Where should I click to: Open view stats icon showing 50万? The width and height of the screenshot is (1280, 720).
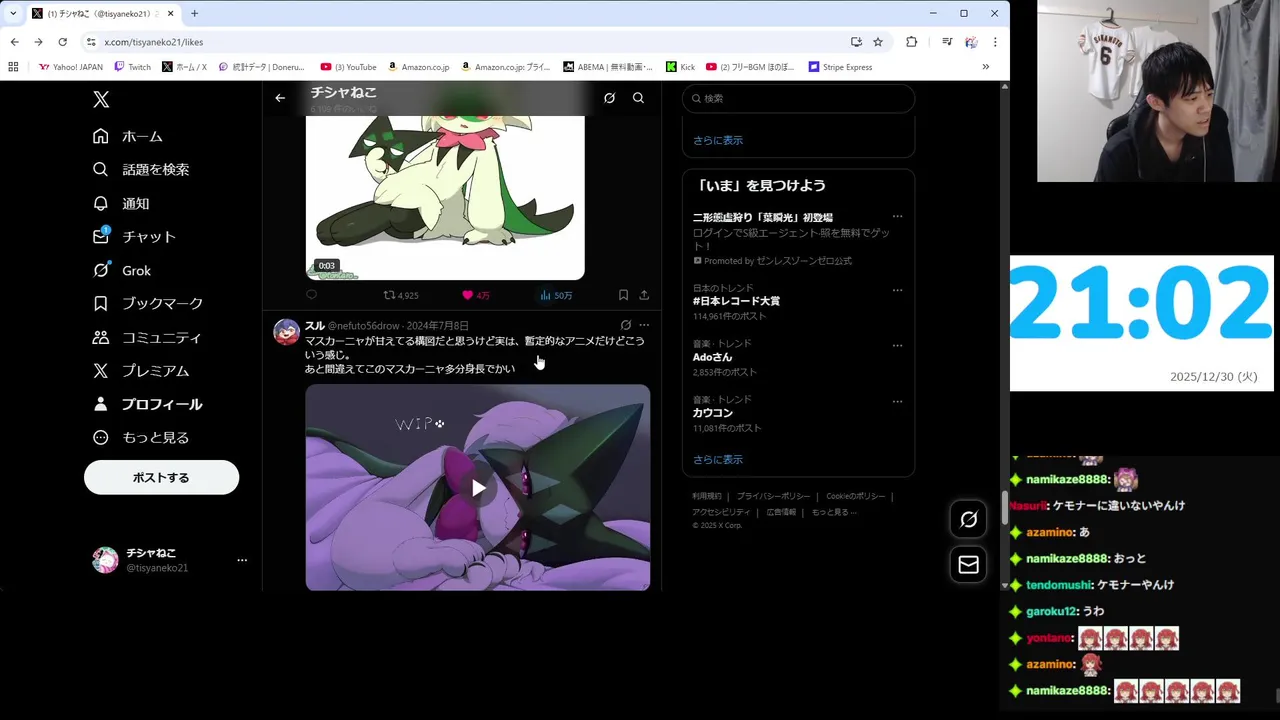tap(555, 295)
